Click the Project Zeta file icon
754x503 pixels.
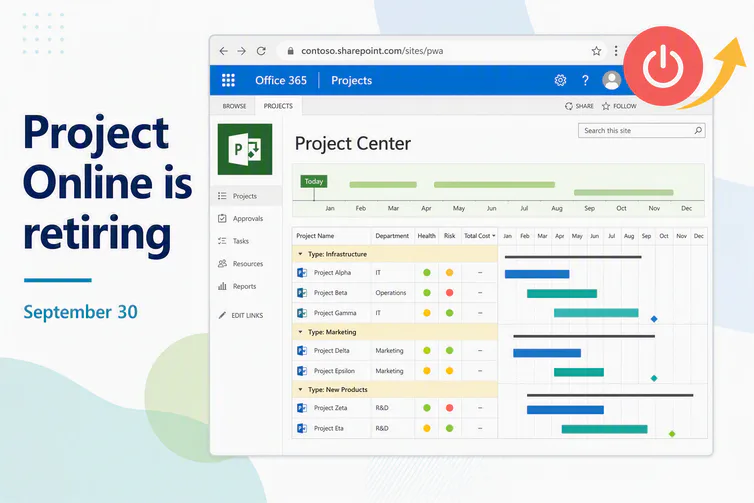[x=302, y=408]
